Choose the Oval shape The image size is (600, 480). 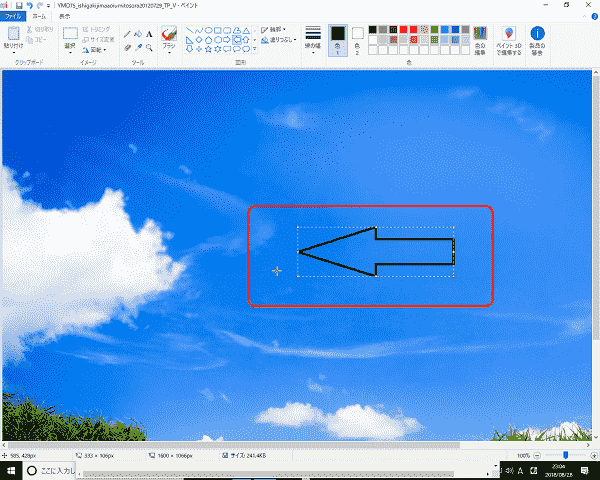coord(209,30)
